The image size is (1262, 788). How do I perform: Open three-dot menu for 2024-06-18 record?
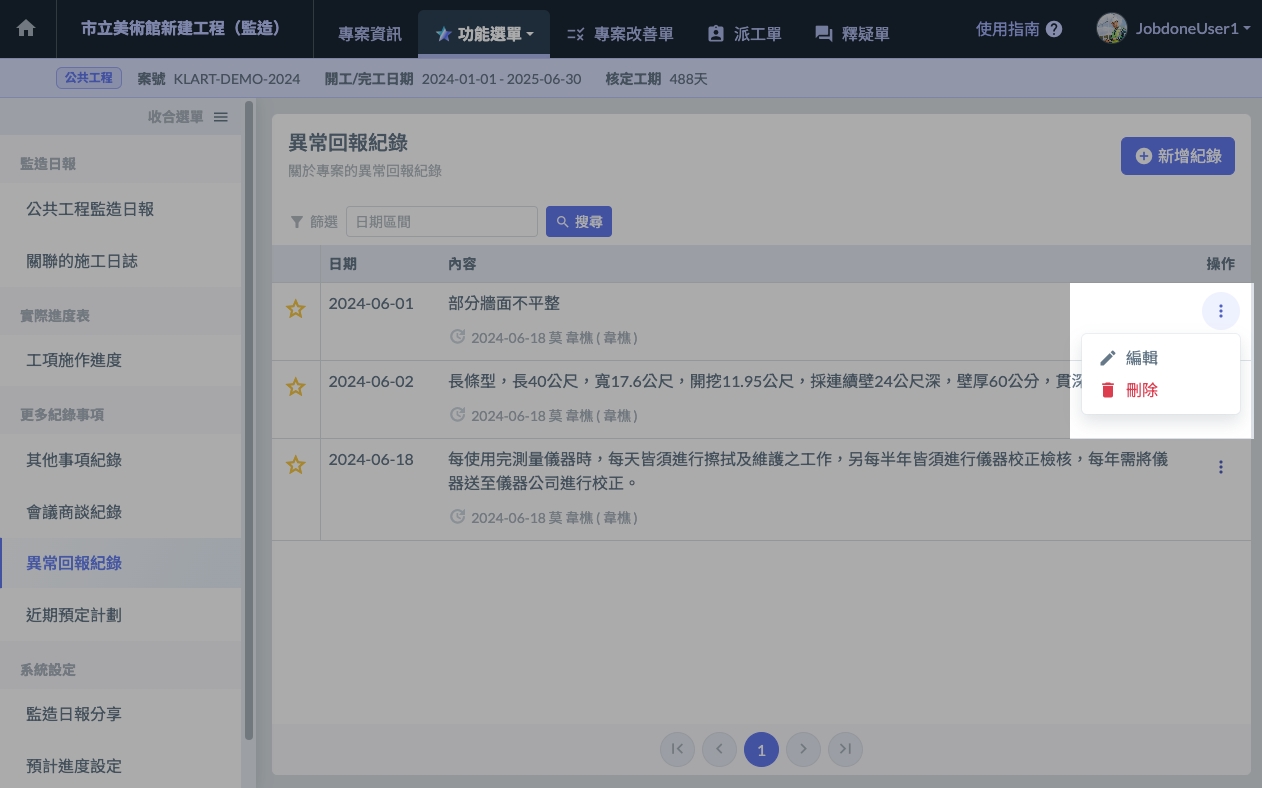(x=1220, y=467)
